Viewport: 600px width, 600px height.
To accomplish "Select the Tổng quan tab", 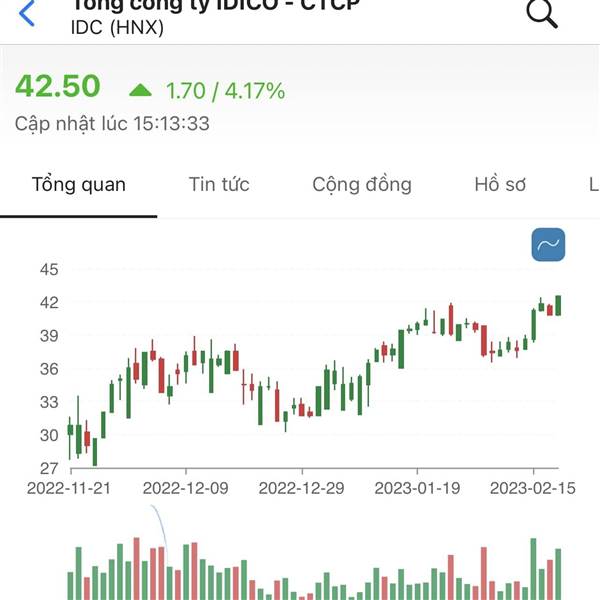I will pyautogui.click(x=79, y=184).
